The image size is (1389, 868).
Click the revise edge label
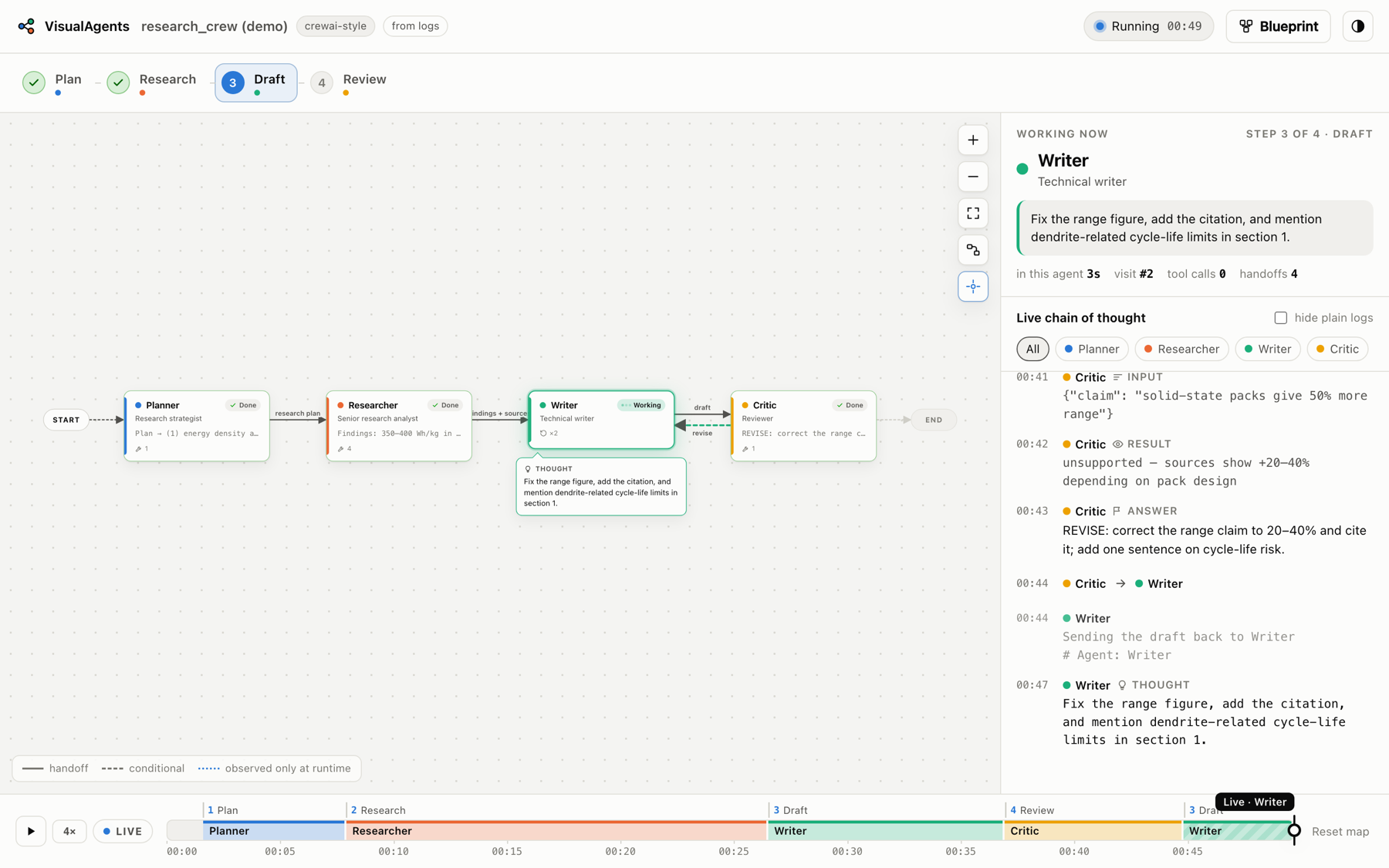click(x=702, y=434)
